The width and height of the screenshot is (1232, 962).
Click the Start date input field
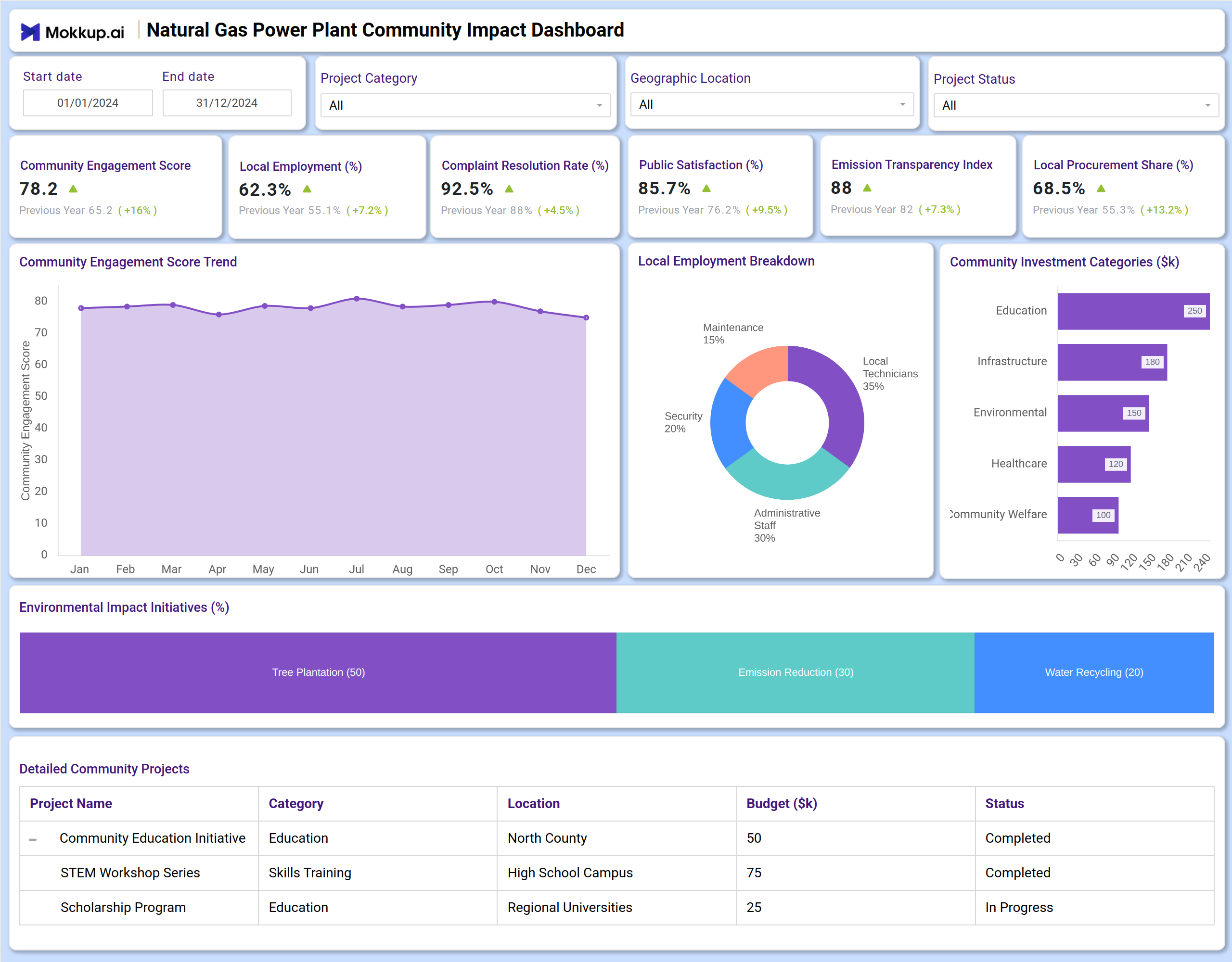tap(88, 102)
